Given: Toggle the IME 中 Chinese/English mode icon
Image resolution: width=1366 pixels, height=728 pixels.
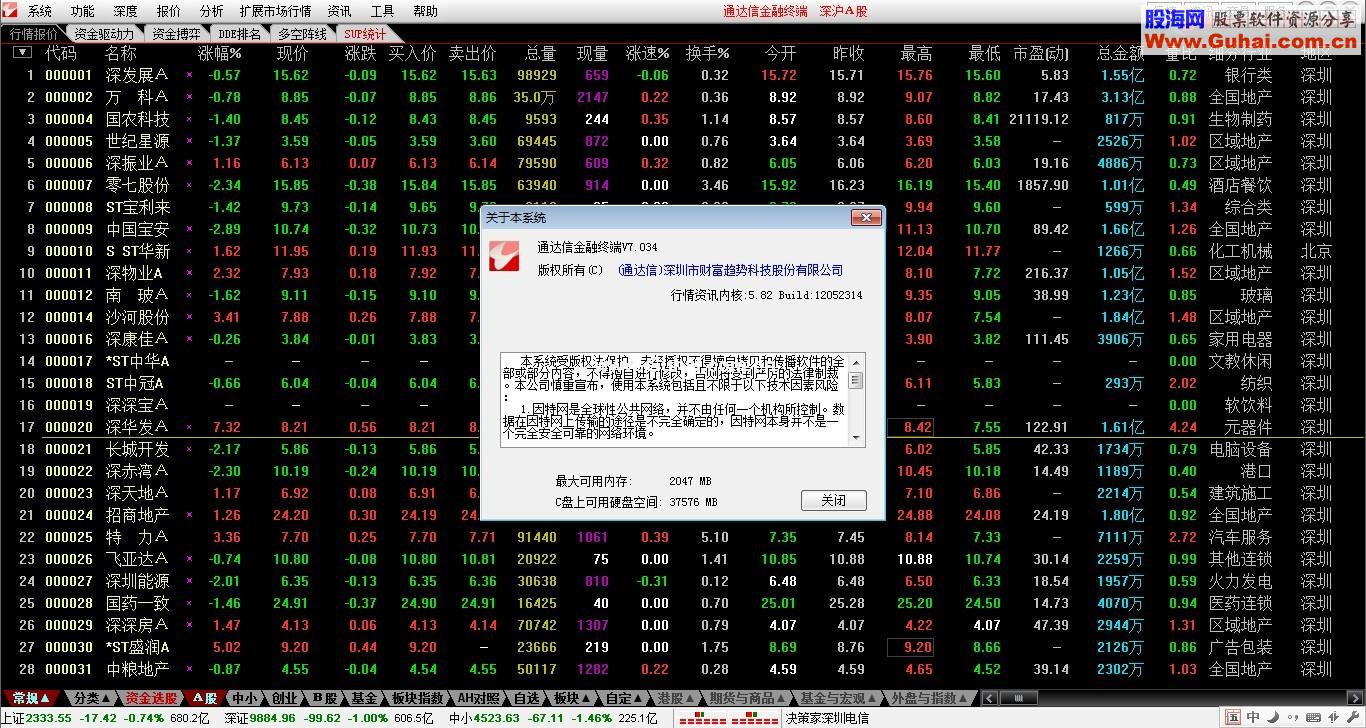Looking at the screenshot, I should 1253,718.
